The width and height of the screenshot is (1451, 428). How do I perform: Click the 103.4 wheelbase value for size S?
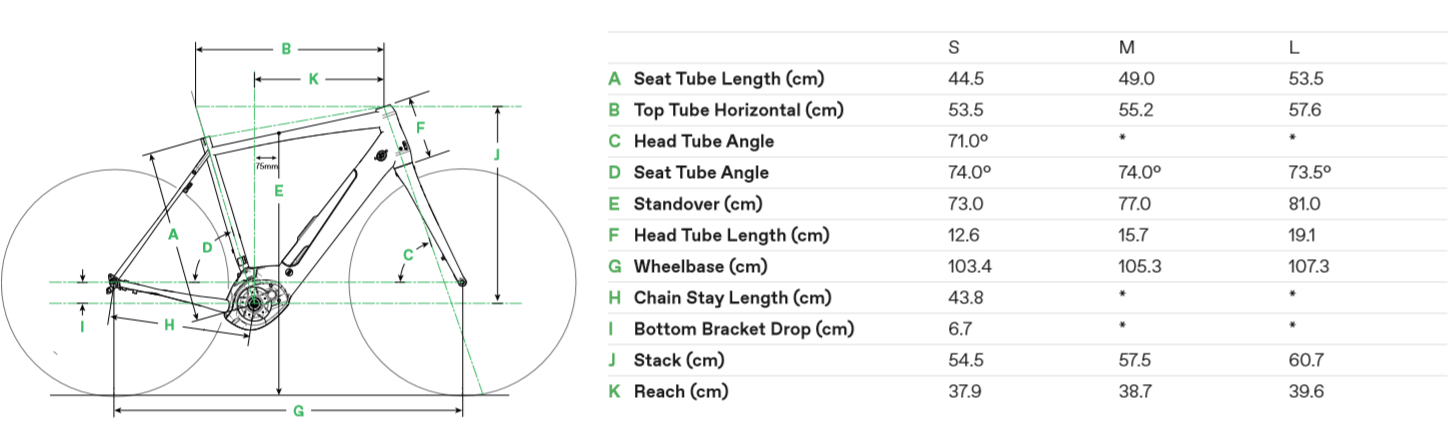click(x=968, y=266)
